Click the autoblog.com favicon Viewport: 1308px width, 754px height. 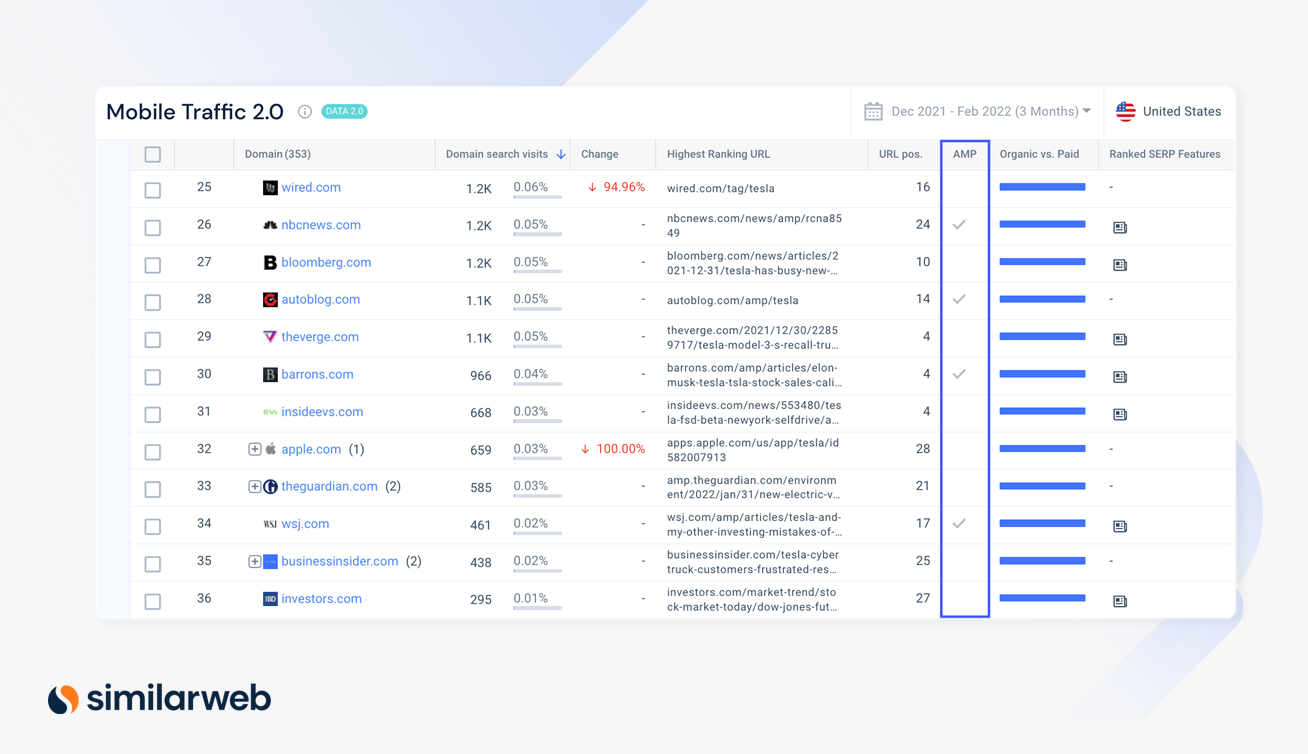[270, 300]
